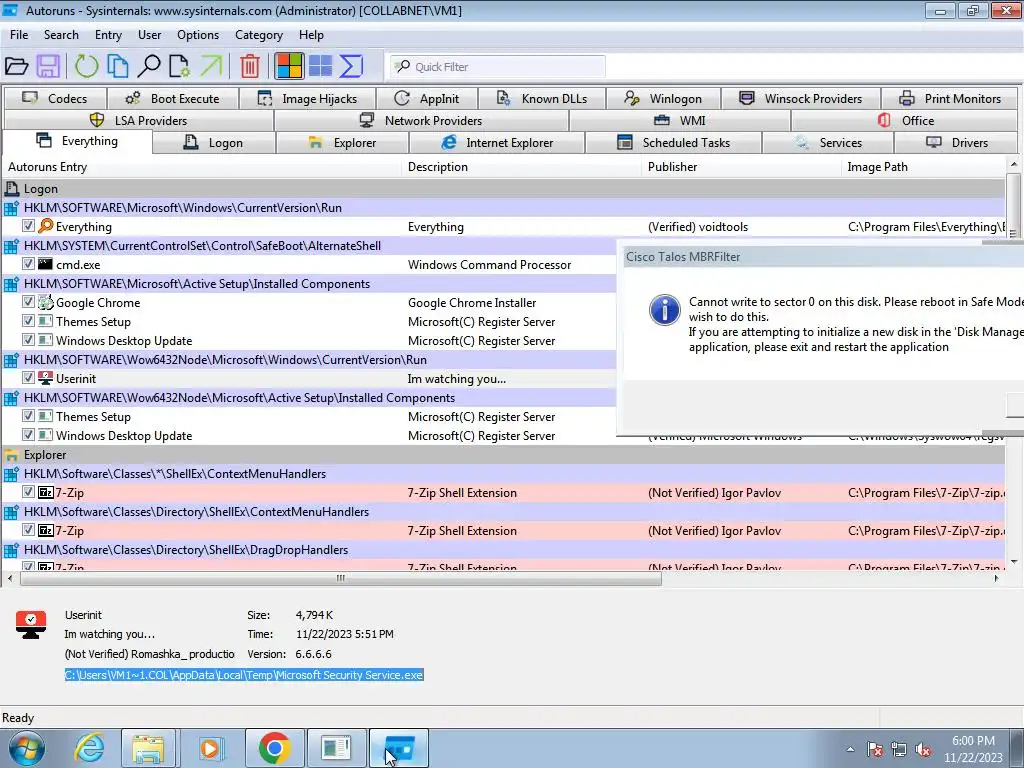Click the Cisco Talos MBRFilter info icon

click(665, 310)
